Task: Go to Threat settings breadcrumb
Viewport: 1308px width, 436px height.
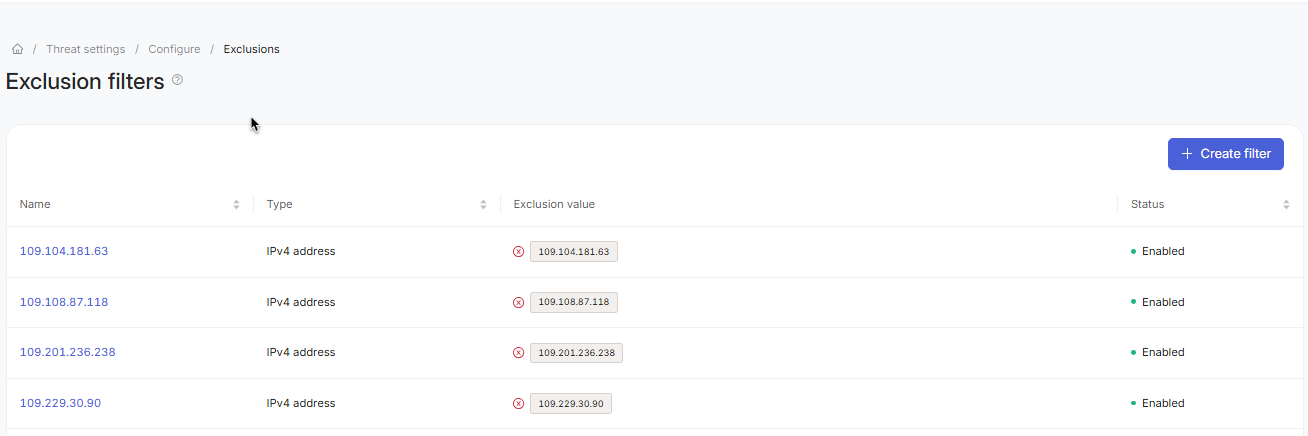Action: (86, 49)
